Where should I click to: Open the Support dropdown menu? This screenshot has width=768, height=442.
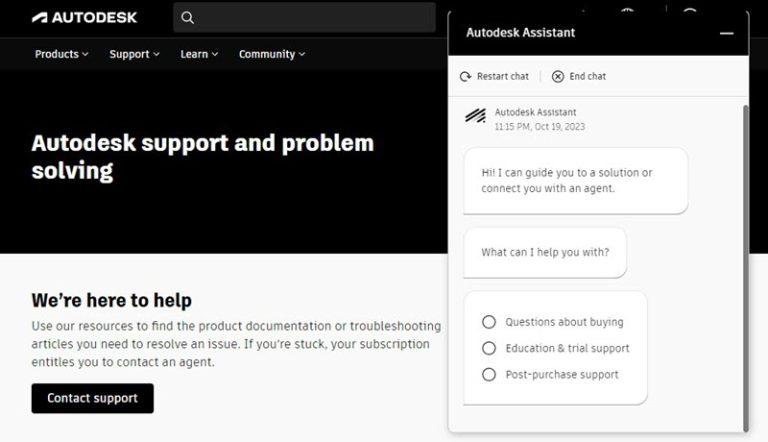[134, 54]
